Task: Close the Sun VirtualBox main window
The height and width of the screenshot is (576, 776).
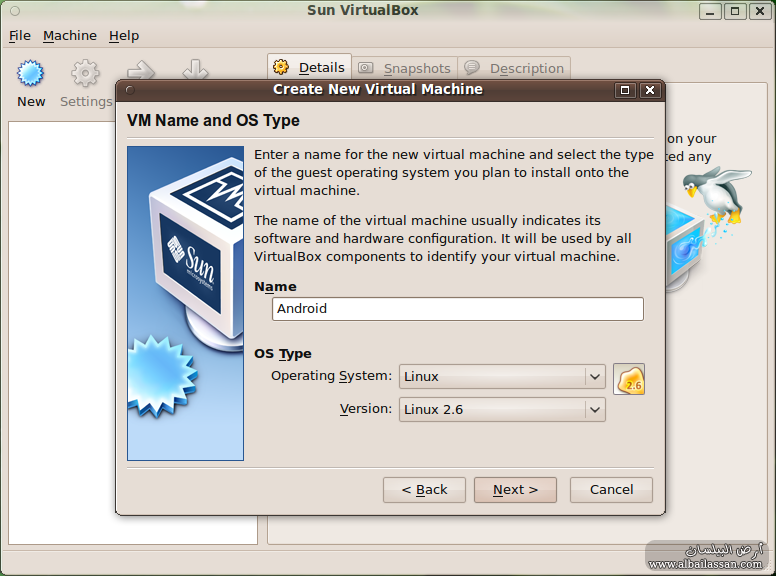Action: click(760, 11)
